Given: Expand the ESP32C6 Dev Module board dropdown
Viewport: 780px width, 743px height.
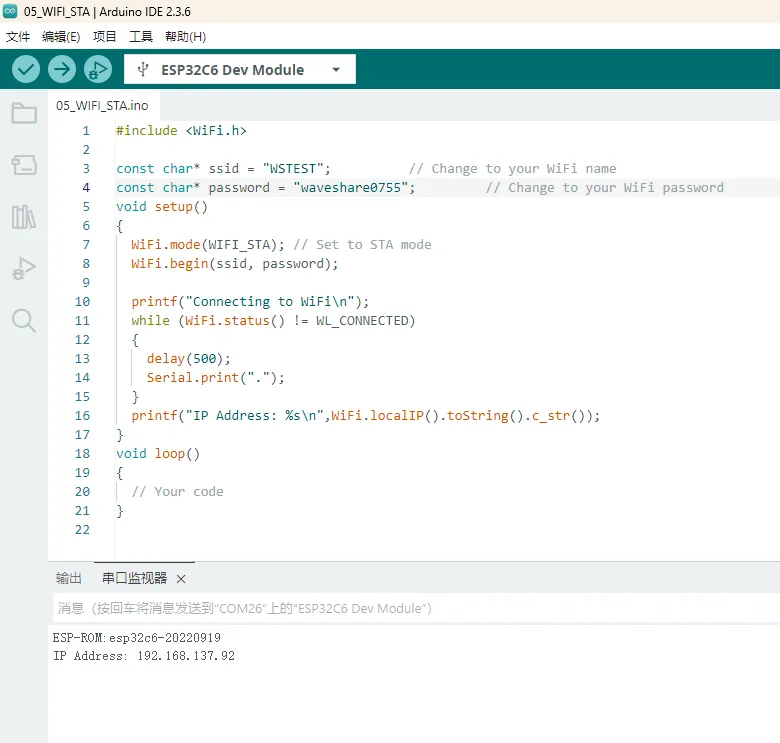Looking at the screenshot, I should pos(232,70).
